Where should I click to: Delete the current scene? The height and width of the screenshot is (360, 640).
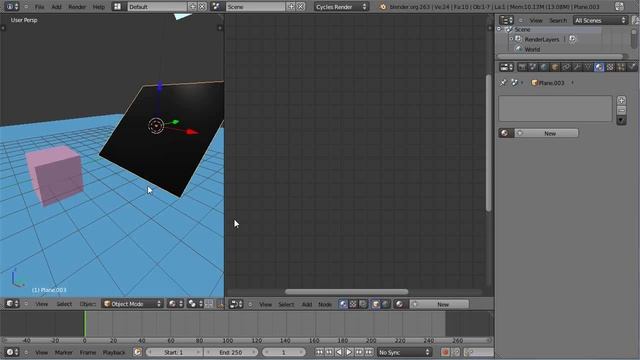300,7
